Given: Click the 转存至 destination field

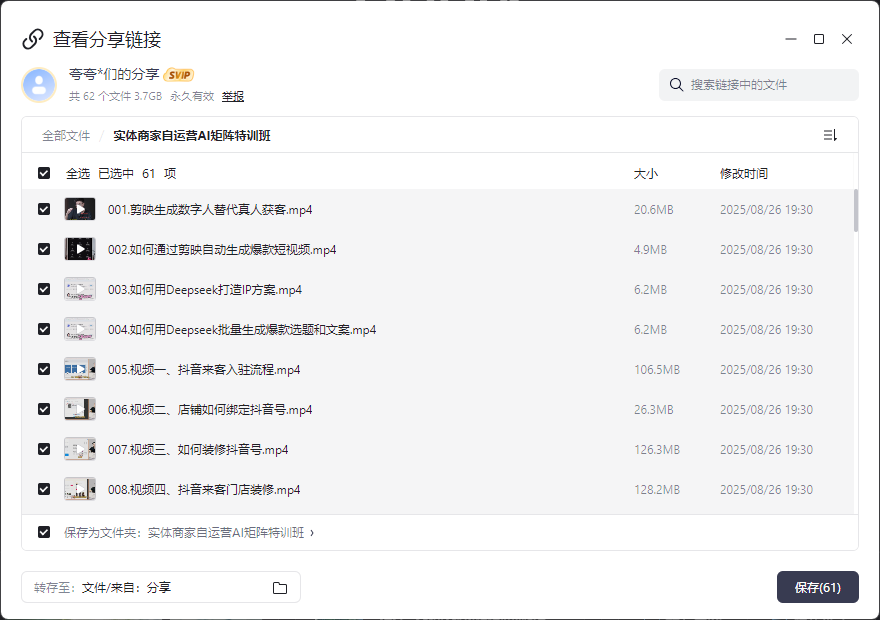Looking at the screenshot, I should pyautogui.click(x=161, y=587).
